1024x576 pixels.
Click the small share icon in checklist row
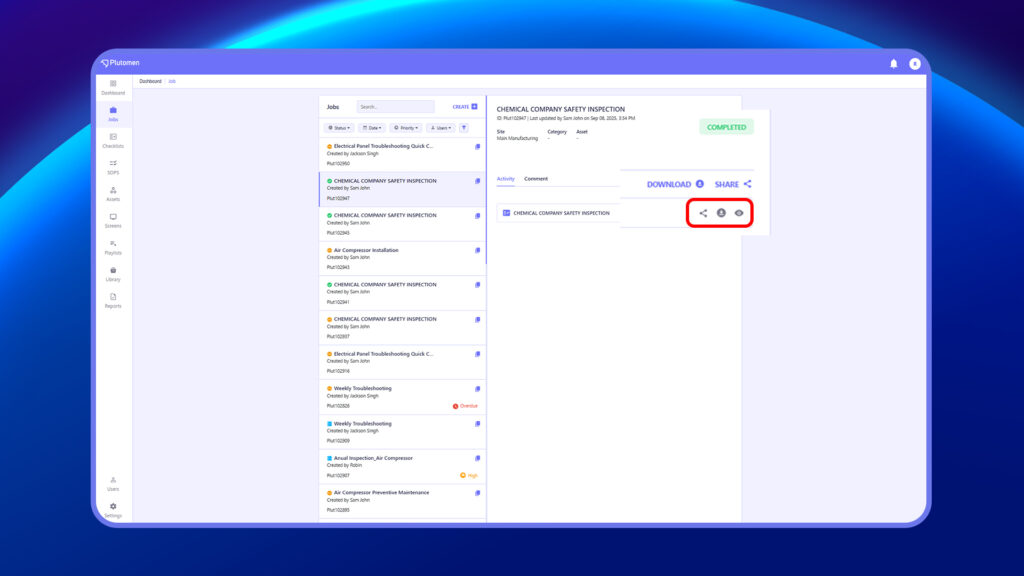coord(703,213)
